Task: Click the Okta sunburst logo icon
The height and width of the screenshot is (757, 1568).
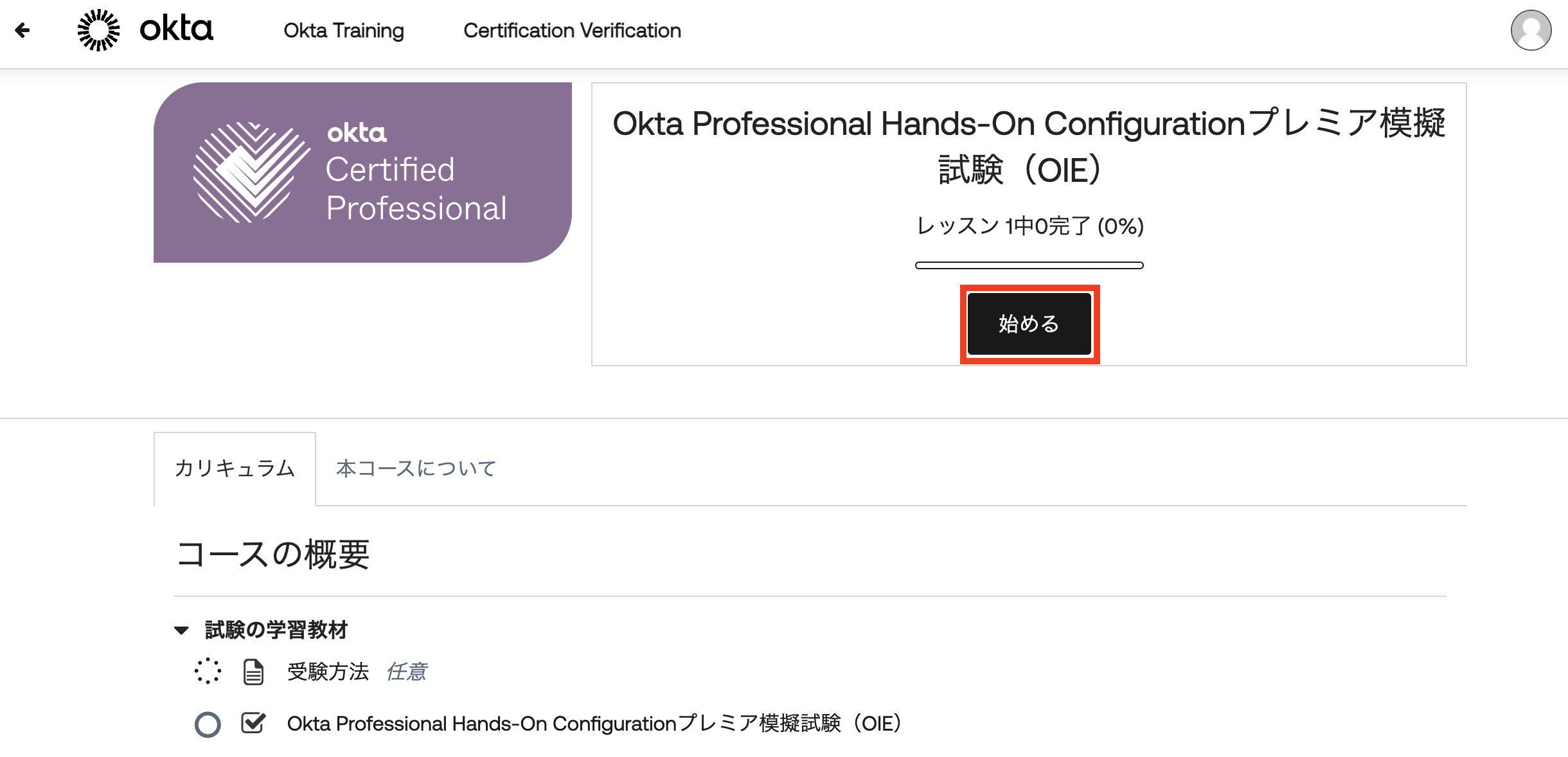Action: coord(98,30)
